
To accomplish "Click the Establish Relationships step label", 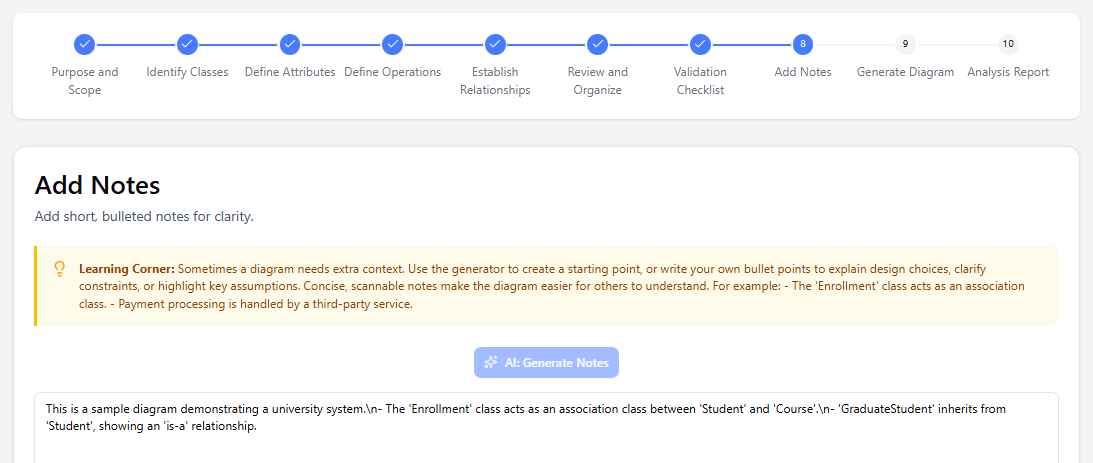I will 495,81.
